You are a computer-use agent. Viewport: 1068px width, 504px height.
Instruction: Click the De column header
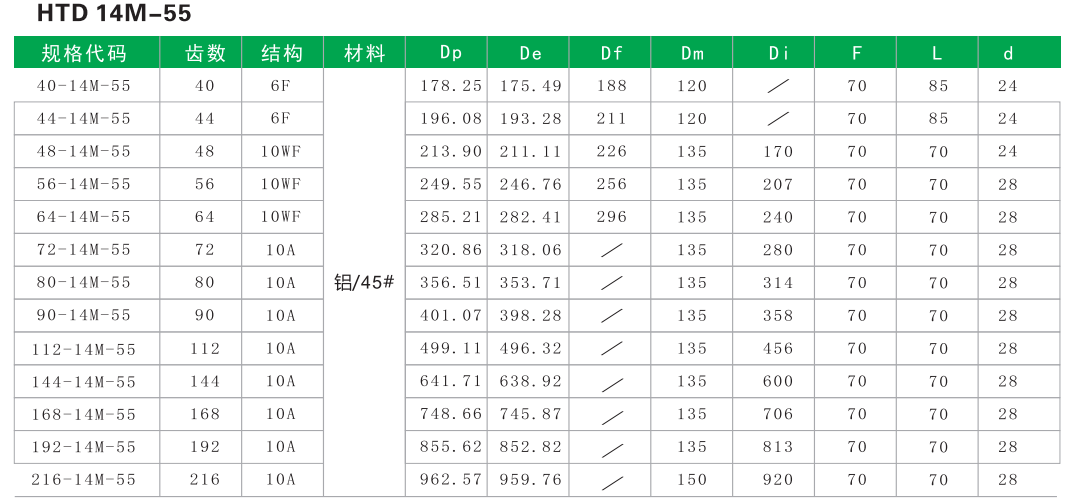(x=530, y=53)
